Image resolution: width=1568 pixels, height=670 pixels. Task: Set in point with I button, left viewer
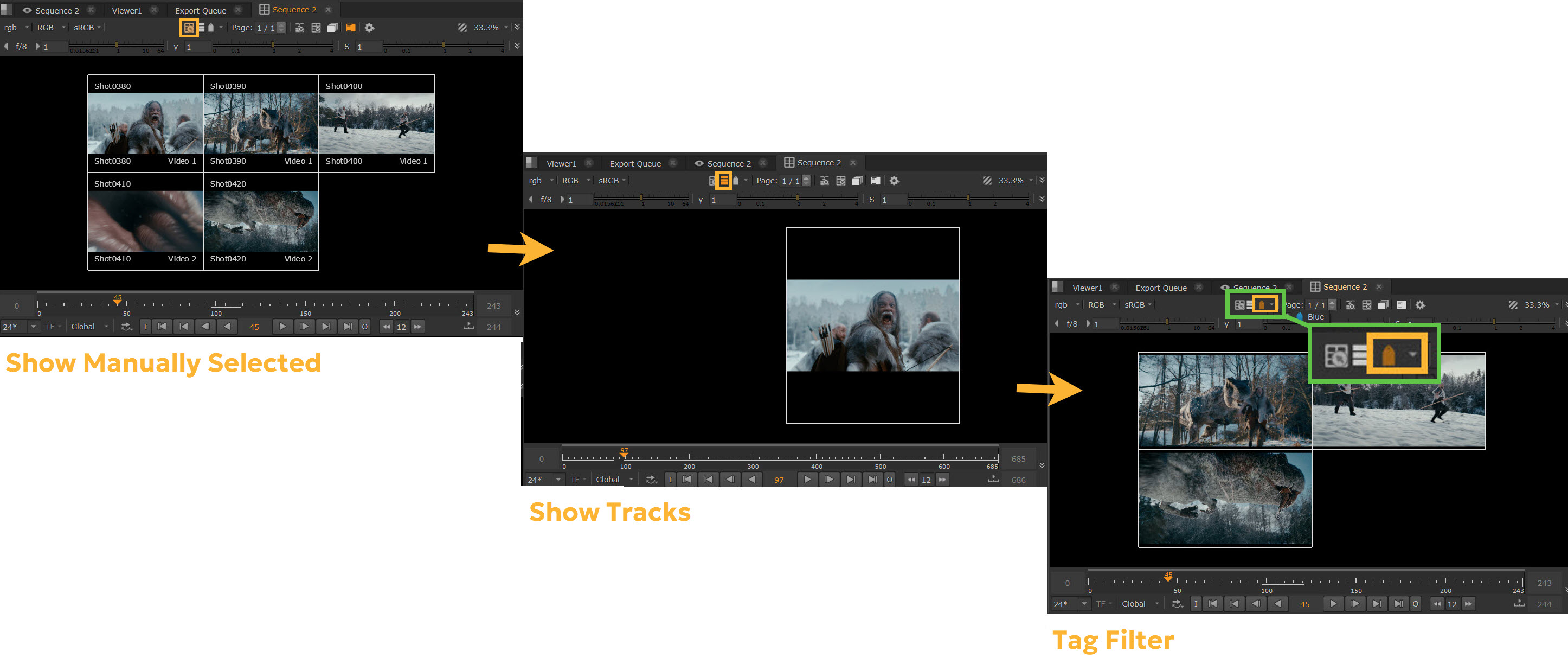click(145, 327)
